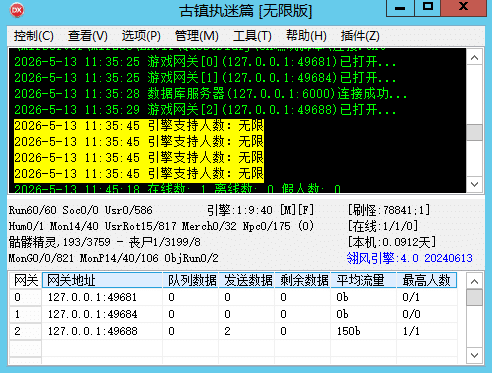Click the blue 翎风引擎:4.0 20240613 text
This screenshot has height=373, width=492.
[410, 258]
